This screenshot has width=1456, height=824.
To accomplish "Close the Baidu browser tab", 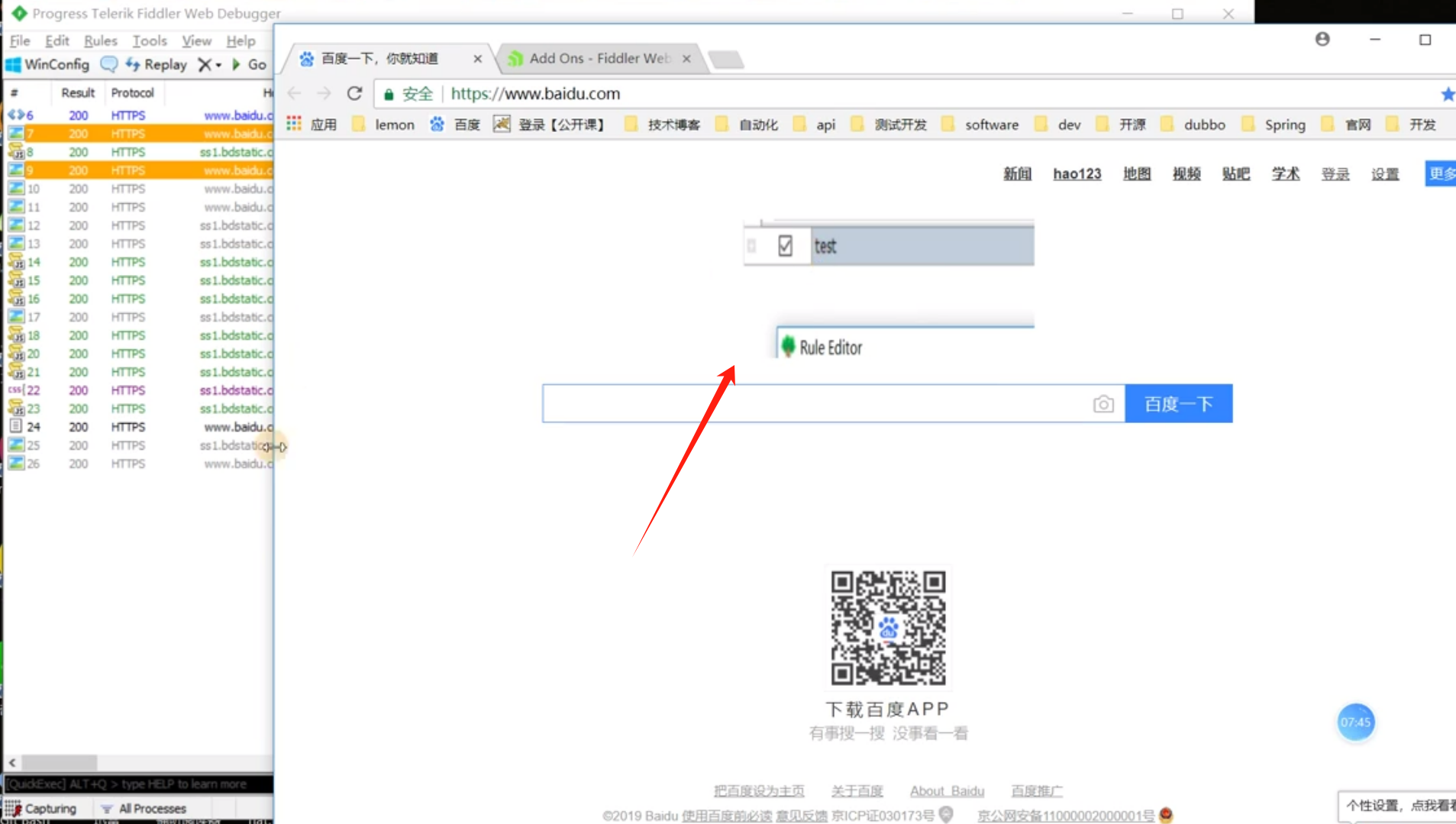I will pyautogui.click(x=478, y=59).
